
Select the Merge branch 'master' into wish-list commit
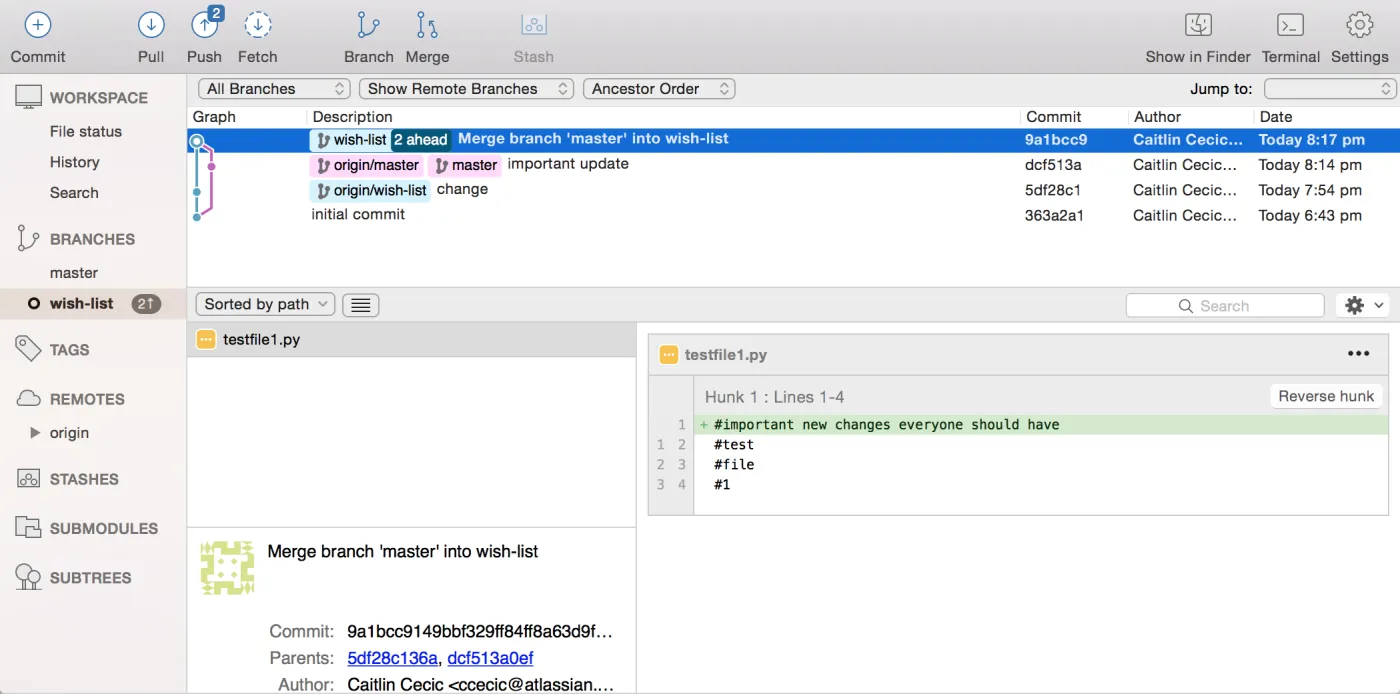point(793,140)
